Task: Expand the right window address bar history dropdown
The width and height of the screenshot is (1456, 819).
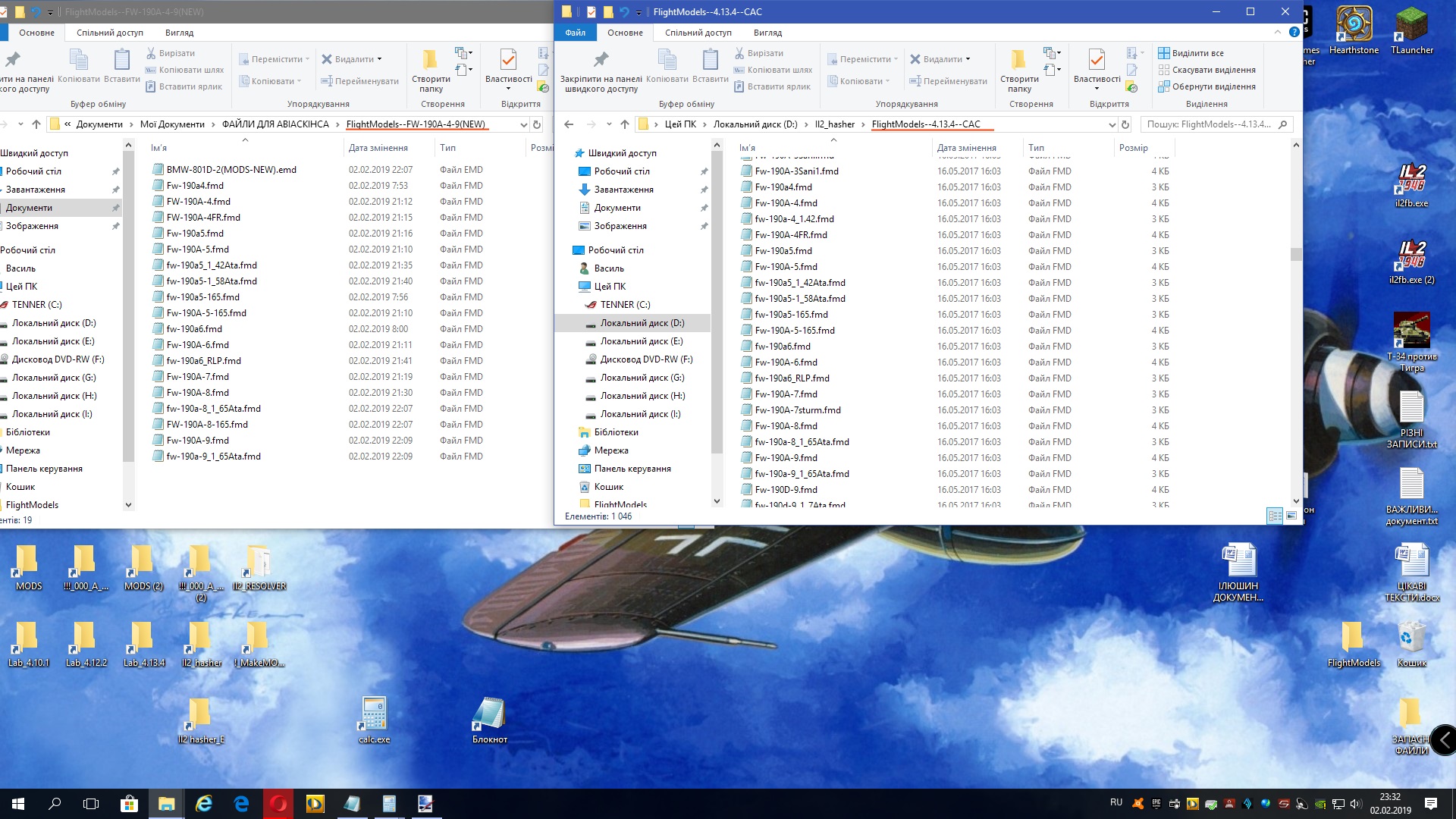Action: (x=1112, y=124)
